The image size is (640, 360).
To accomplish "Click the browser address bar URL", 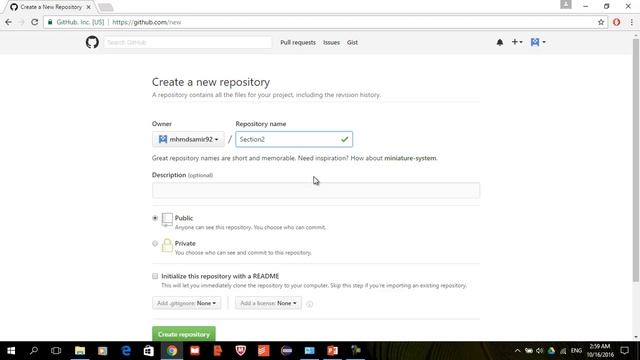I will pos(147,22).
